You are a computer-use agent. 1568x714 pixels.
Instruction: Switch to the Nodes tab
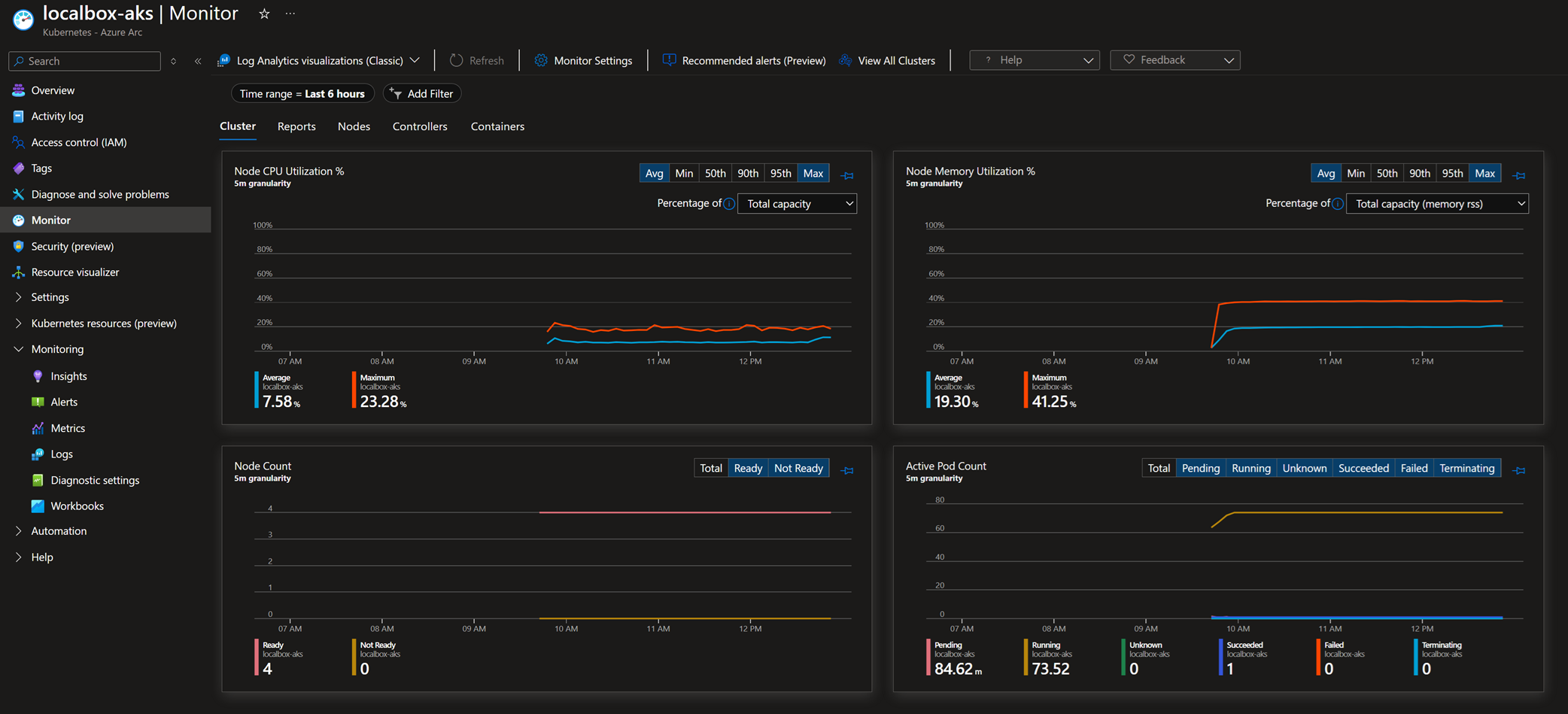pyautogui.click(x=354, y=126)
